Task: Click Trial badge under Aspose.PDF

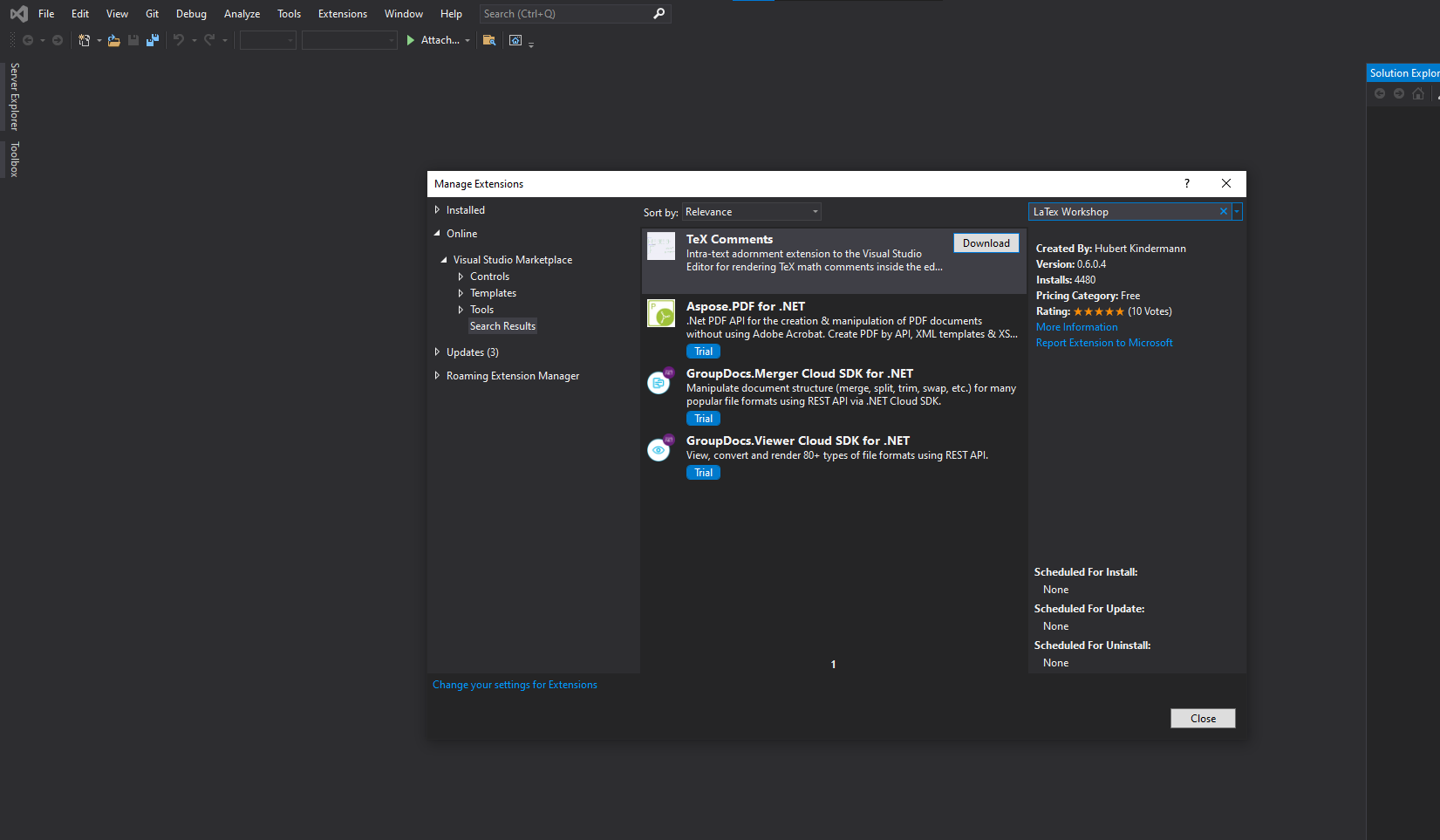Action: coord(703,352)
